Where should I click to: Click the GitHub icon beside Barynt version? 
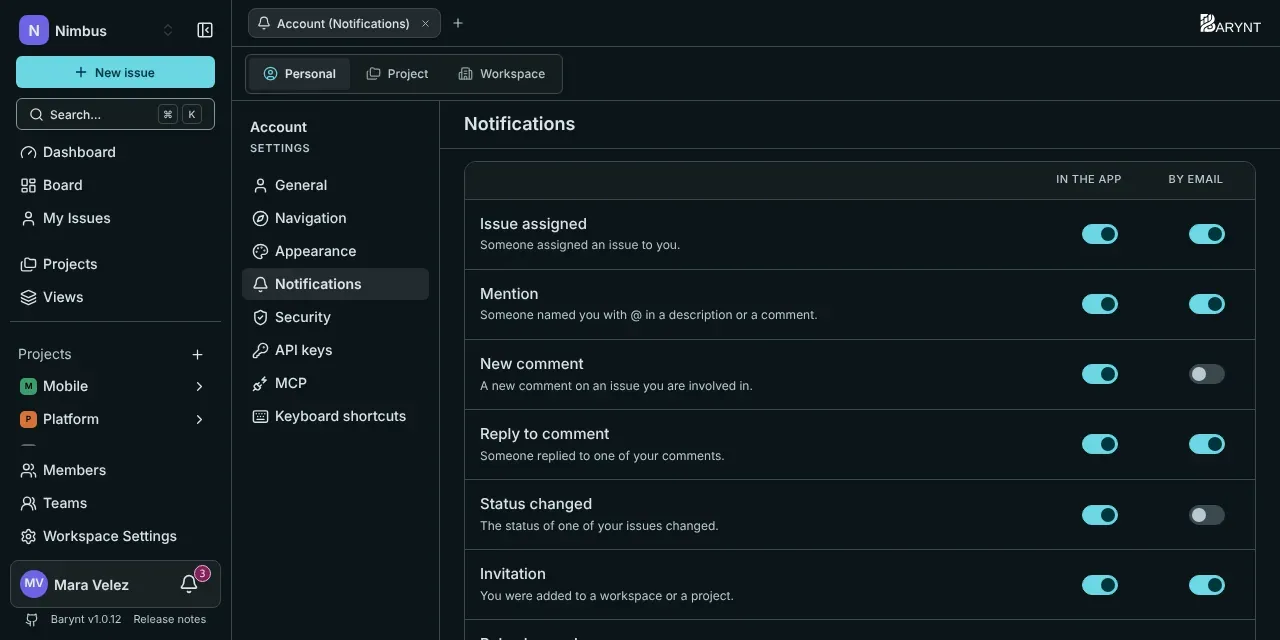tap(32, 619)
